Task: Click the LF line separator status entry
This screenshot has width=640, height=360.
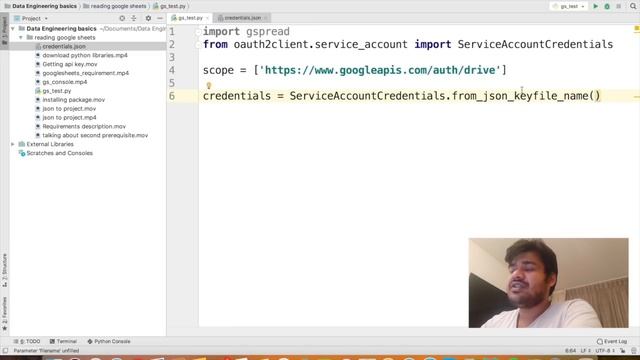Action: pyautogui.click(x=585, y=351)
